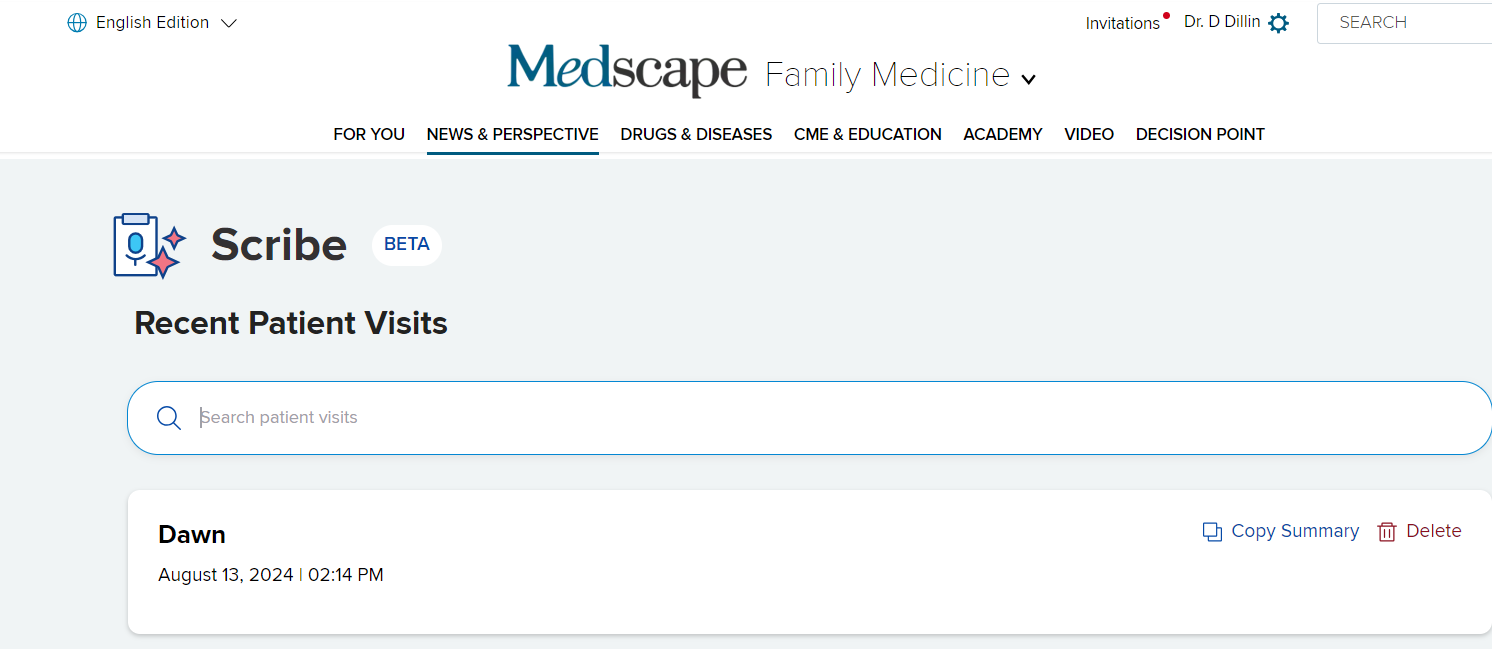Click the Search patient visits field

[x=800, y=418]
